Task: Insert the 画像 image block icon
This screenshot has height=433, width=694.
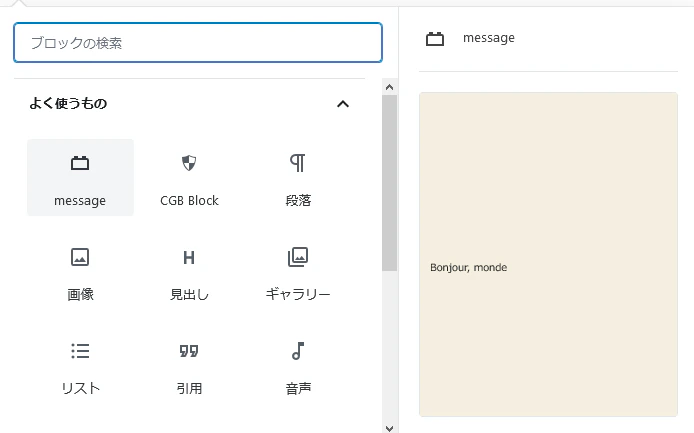Action: point(80,257)
